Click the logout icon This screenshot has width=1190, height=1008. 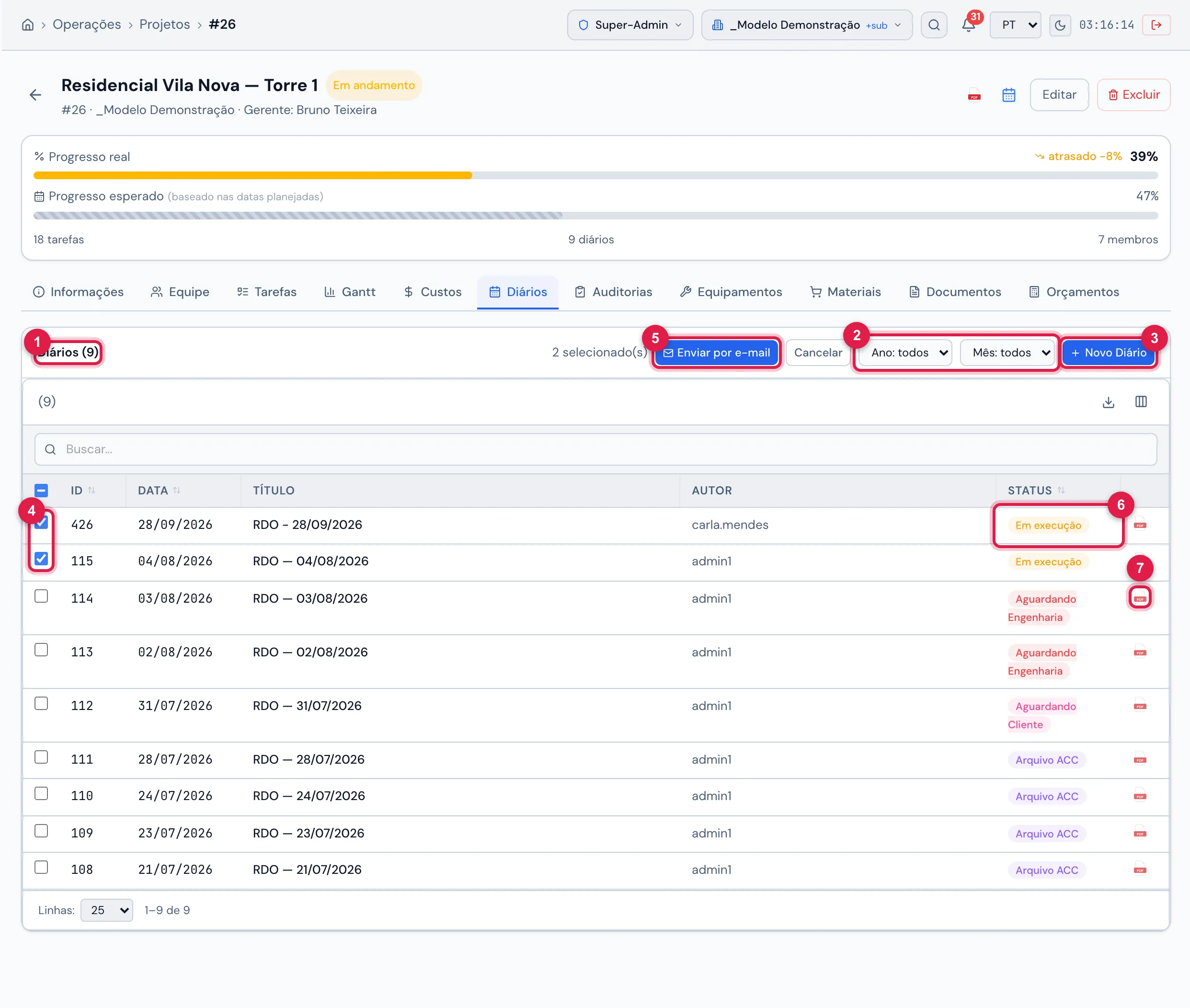(x=1156, y=24)
